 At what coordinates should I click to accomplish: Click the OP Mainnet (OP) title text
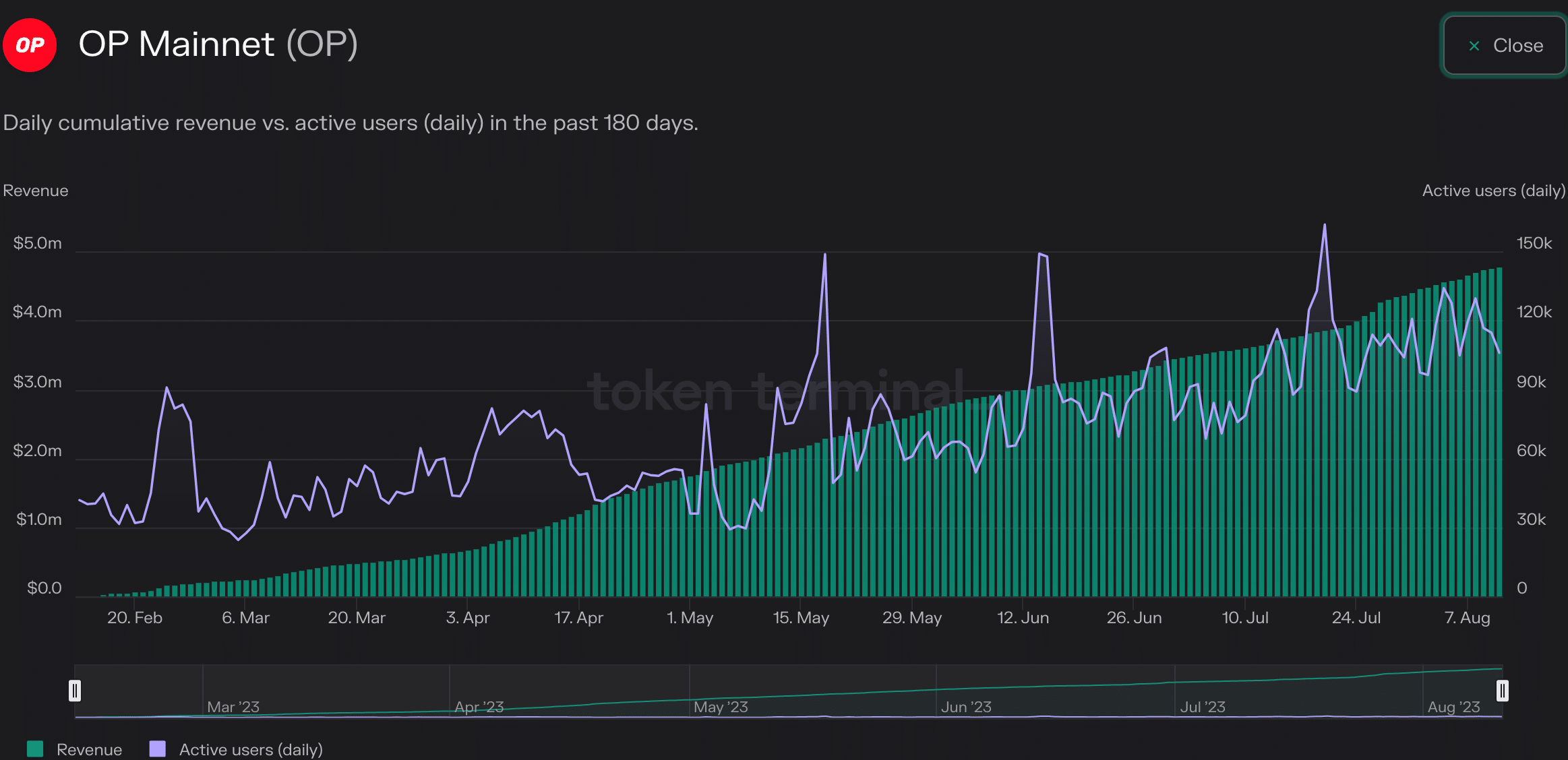point(218,44)
